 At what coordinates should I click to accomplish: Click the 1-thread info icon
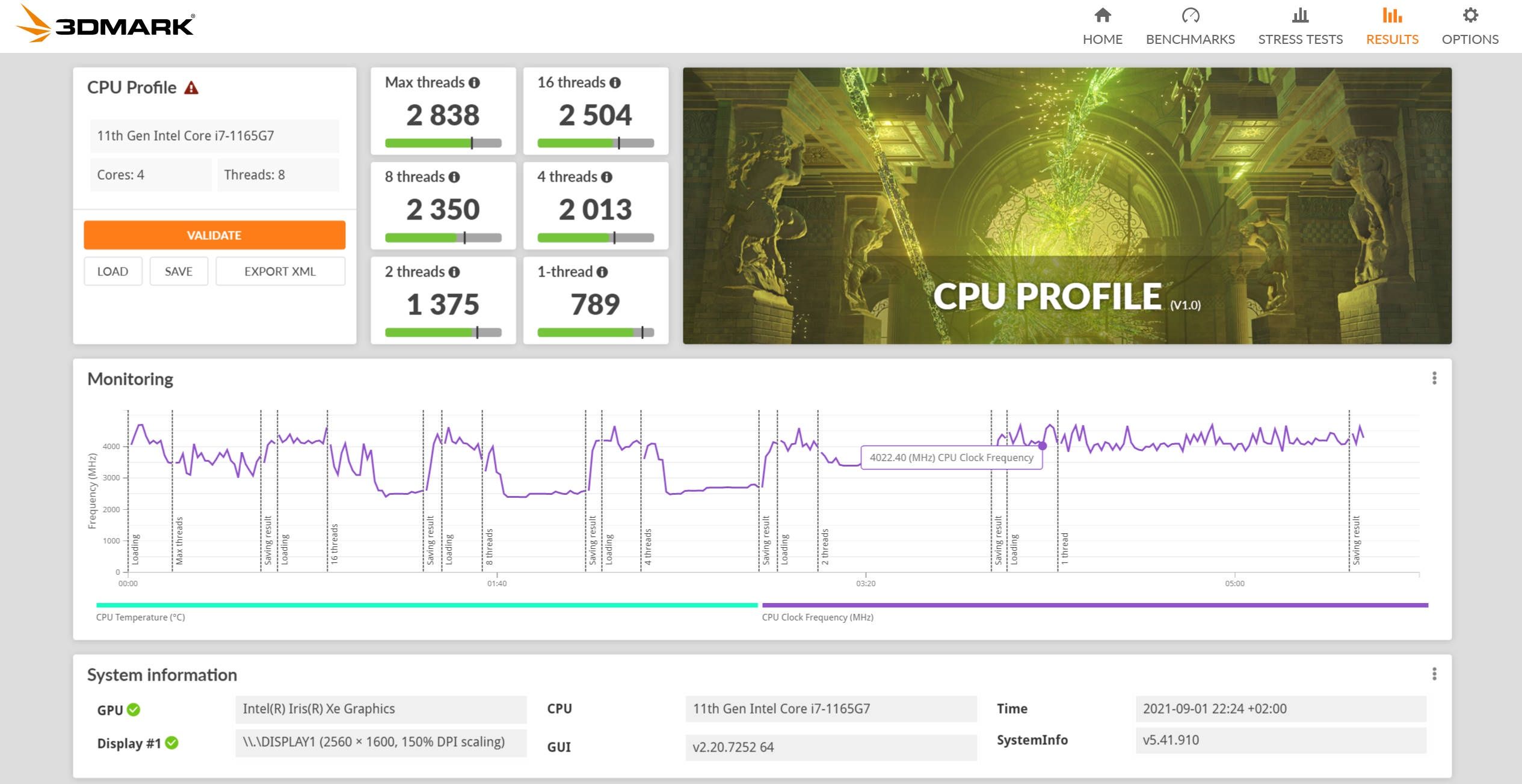click(x=602, y=272)
